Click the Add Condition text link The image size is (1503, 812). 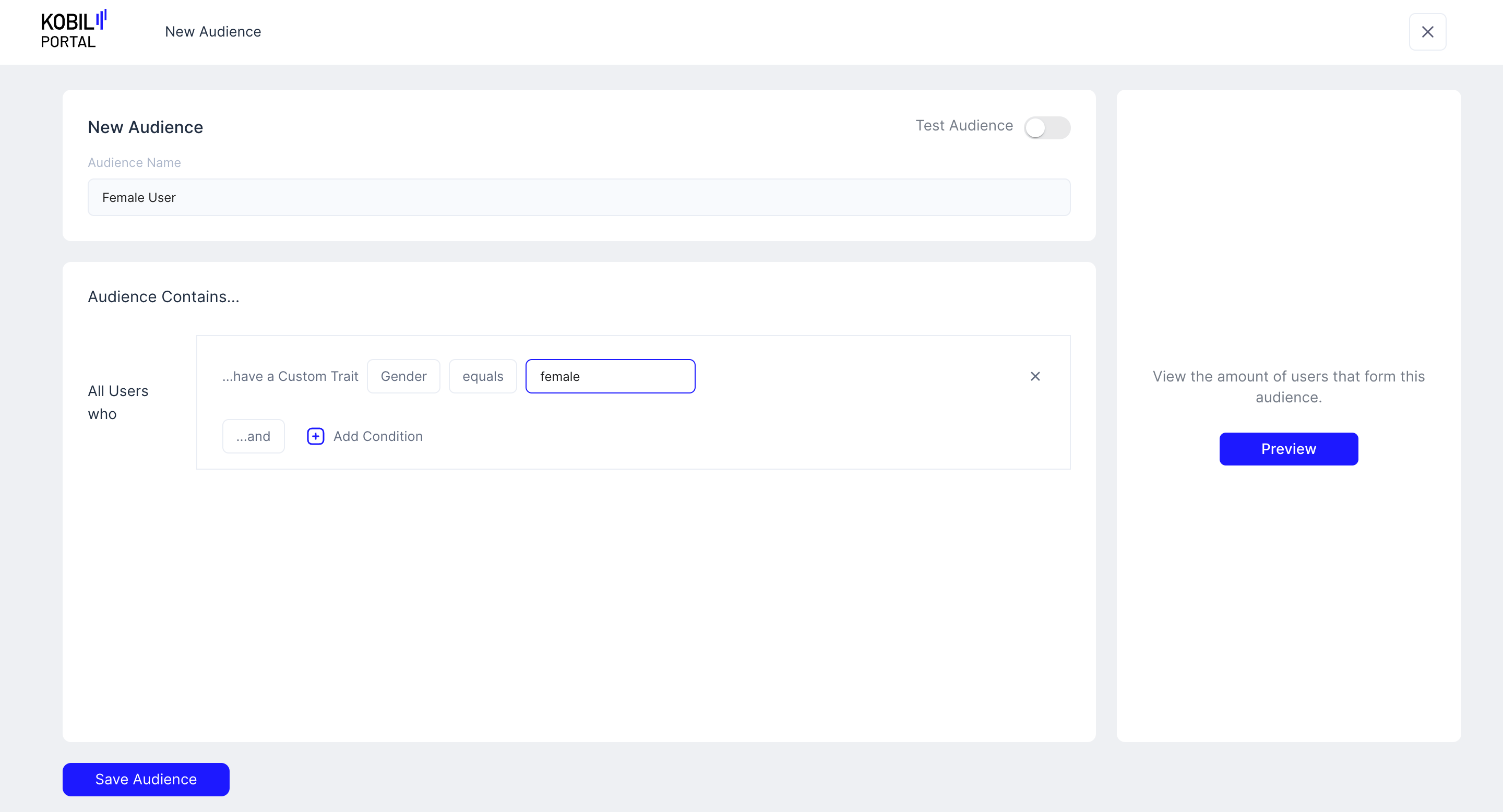377,436
